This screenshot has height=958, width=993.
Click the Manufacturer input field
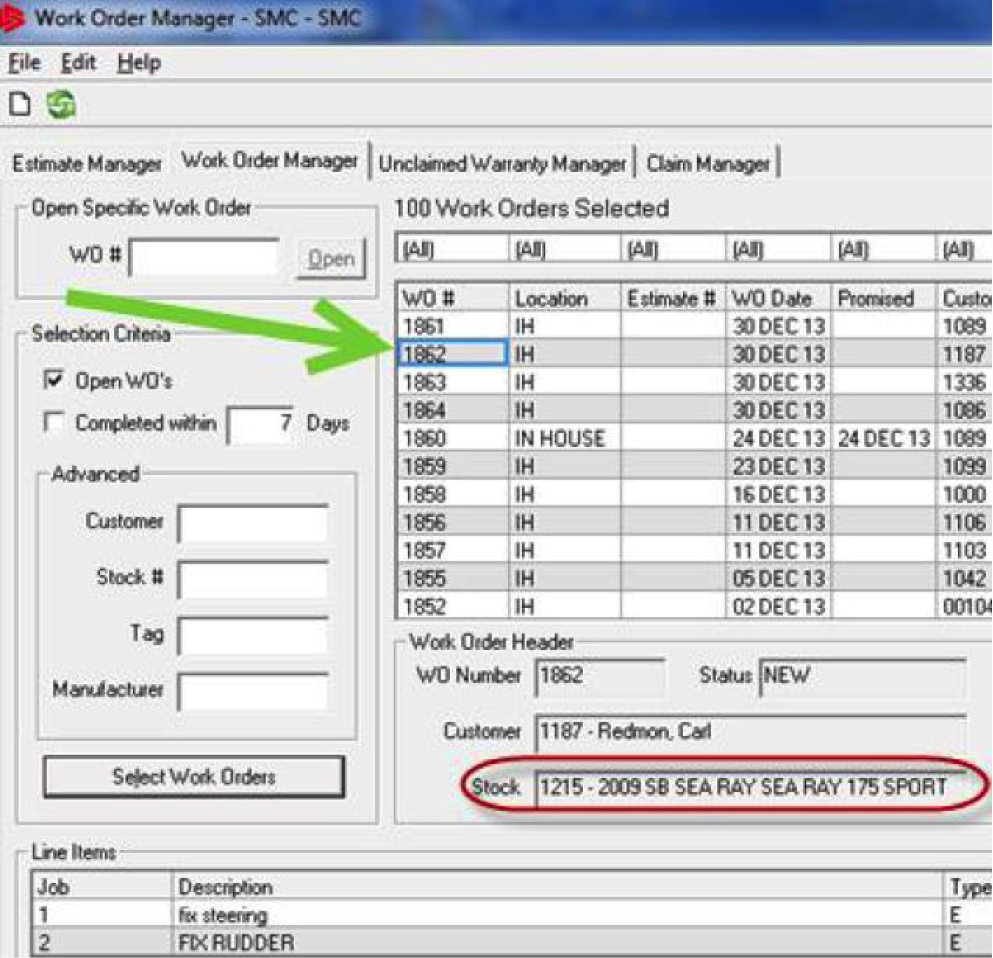coord(253,691)
